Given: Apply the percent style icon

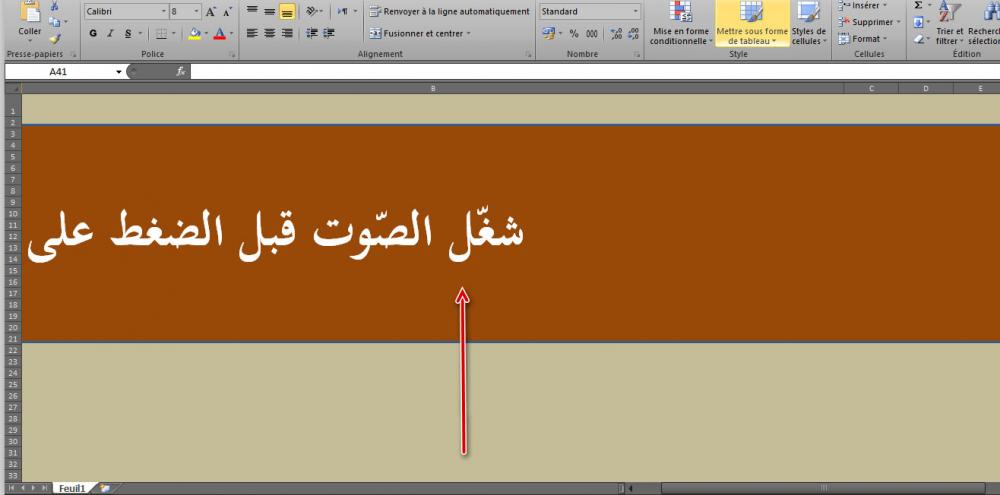Looking at the screenshot, I should pos(574,33).
